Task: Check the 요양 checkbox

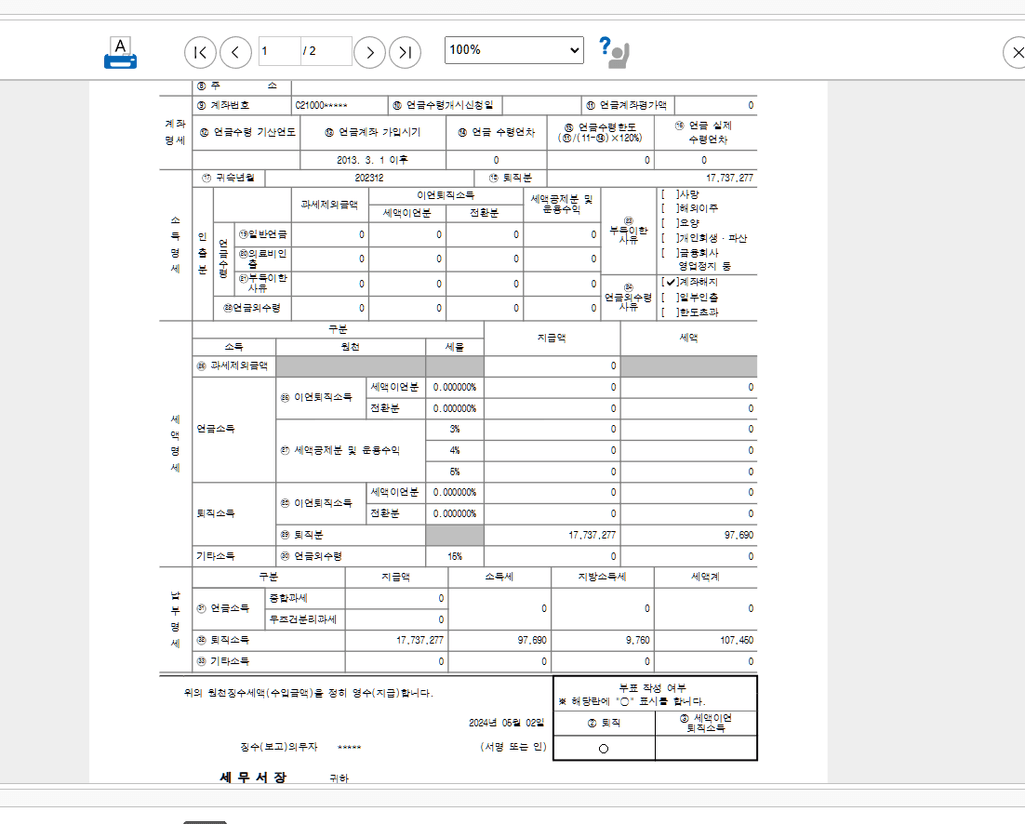Action: (668, 223)
